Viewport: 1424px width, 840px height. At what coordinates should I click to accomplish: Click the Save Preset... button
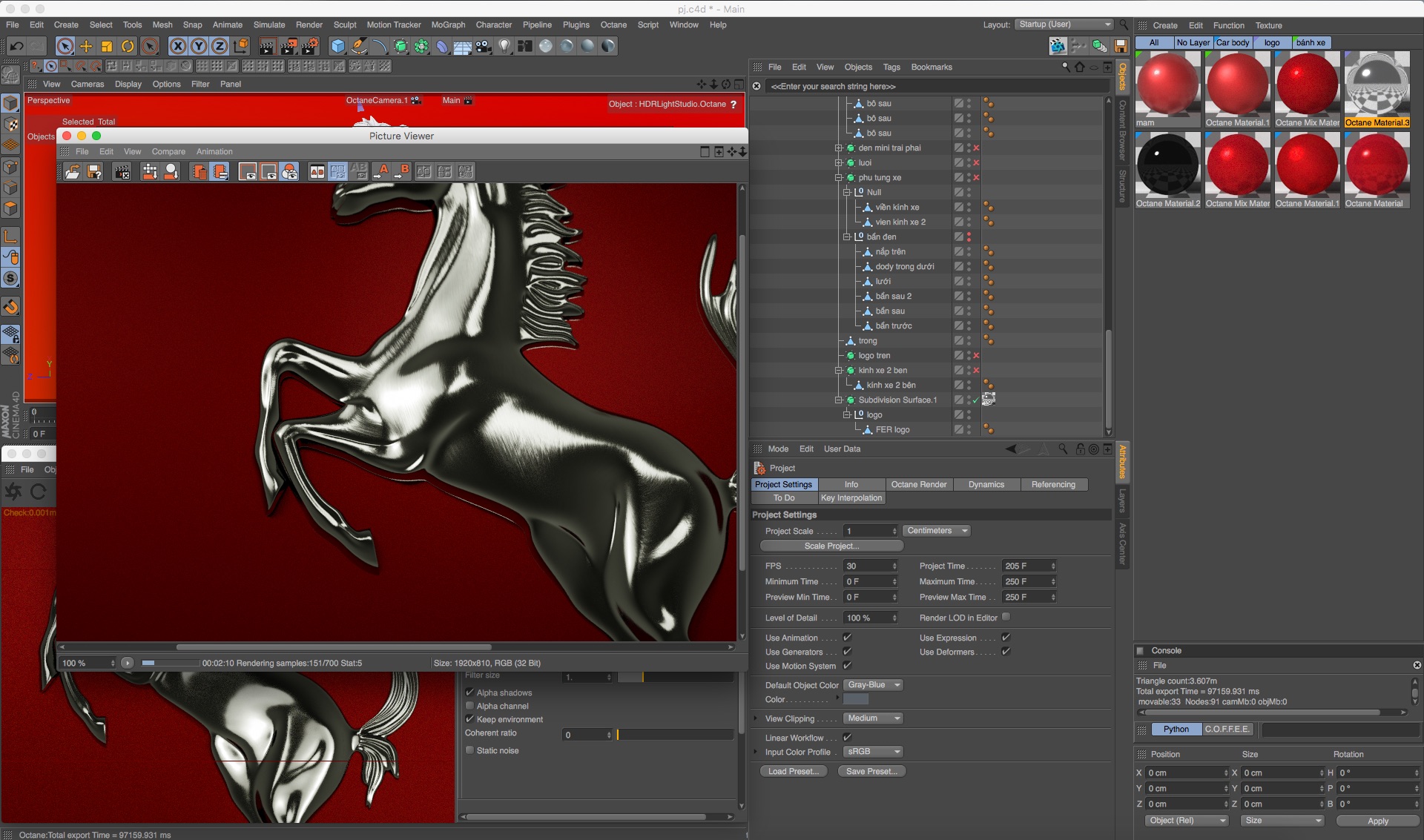(x=871, y=771)
